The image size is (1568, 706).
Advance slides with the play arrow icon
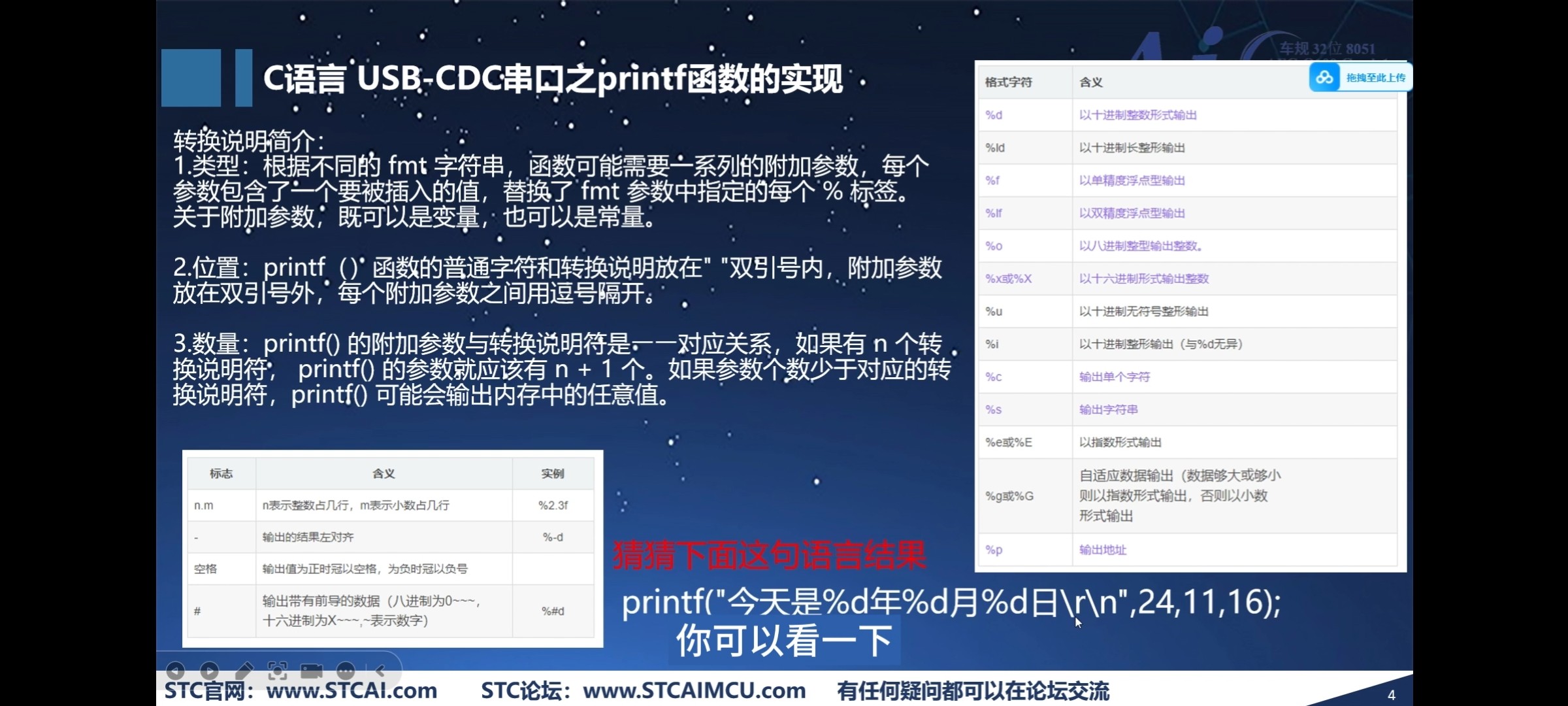tap(210, 670)
